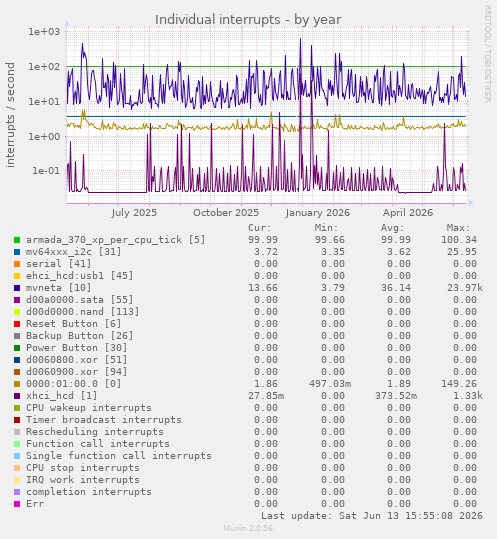Click the 'serial [41]' legend label
497x539 pixels.
tap(59, 264)
